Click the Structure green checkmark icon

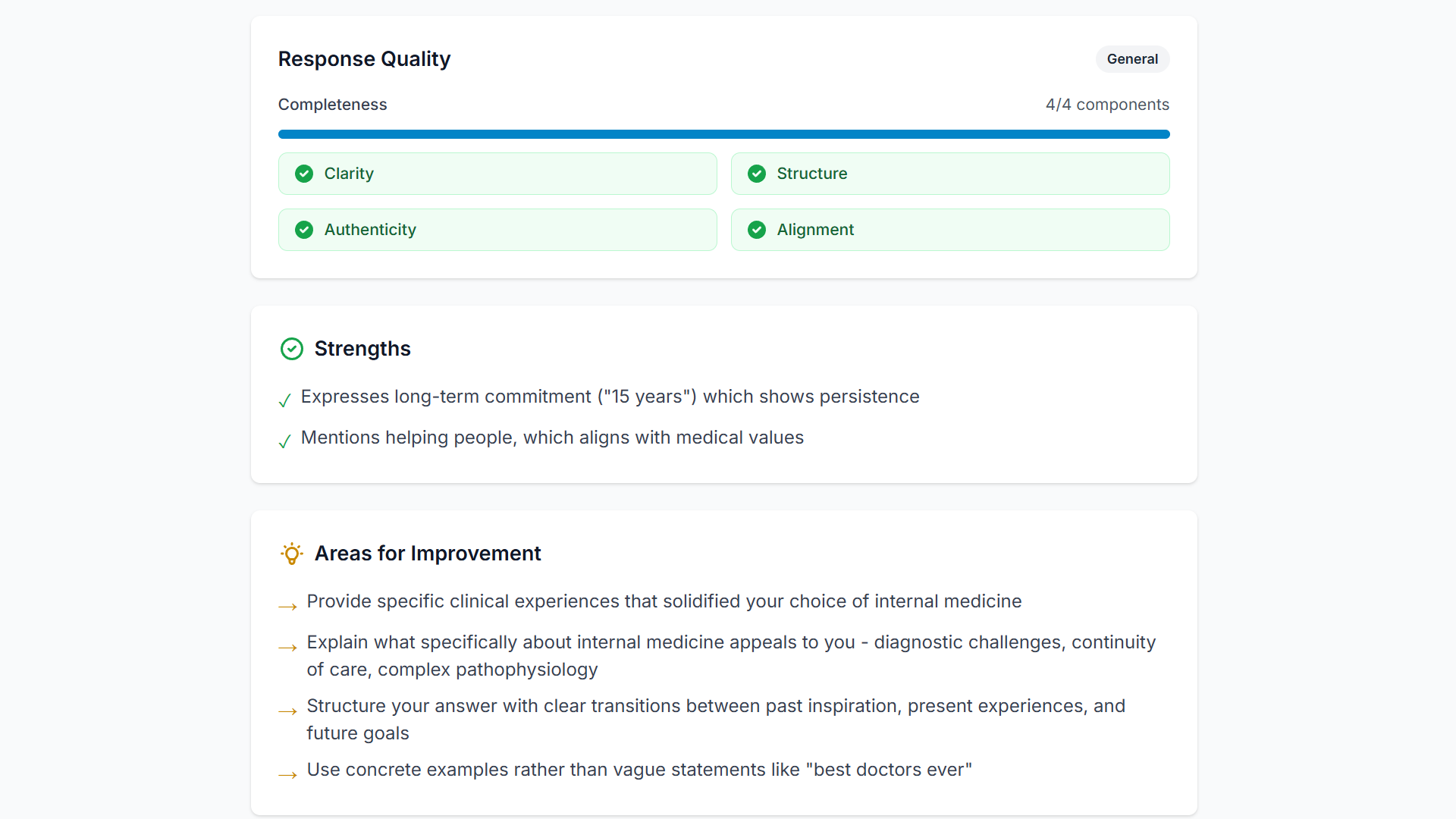pyautogui.click(x=757, y=174)
